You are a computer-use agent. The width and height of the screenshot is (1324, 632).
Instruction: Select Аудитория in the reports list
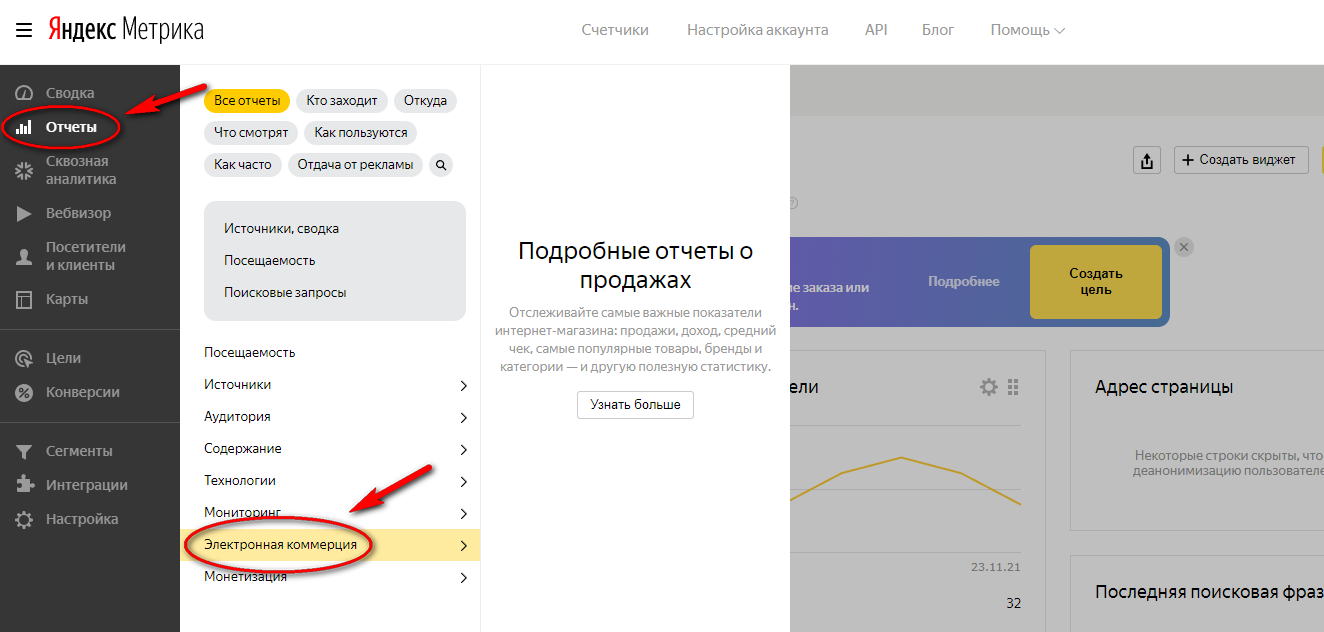(x=238, y=417)
